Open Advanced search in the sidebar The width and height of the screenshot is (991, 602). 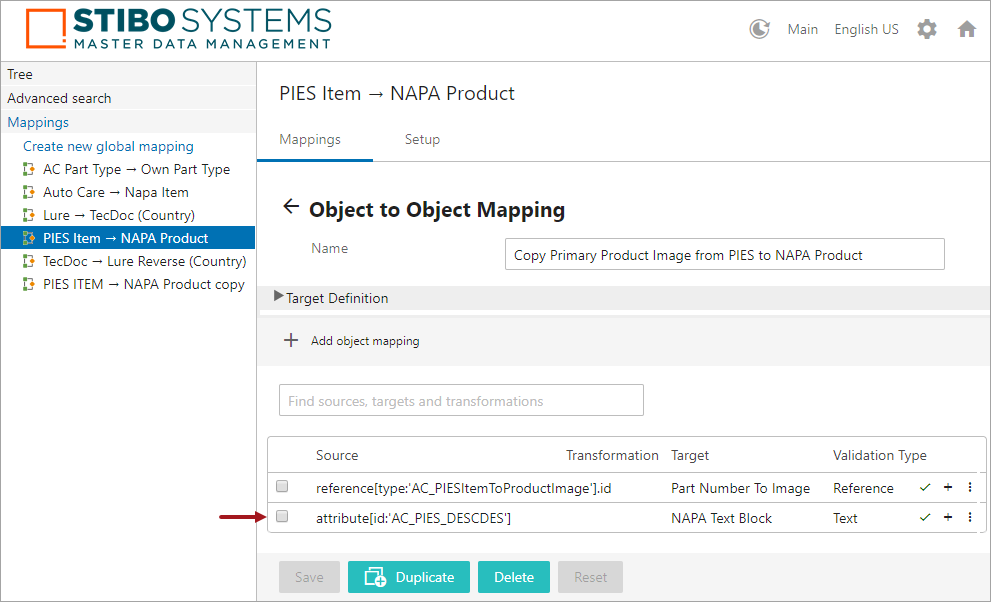coord(128,98)
